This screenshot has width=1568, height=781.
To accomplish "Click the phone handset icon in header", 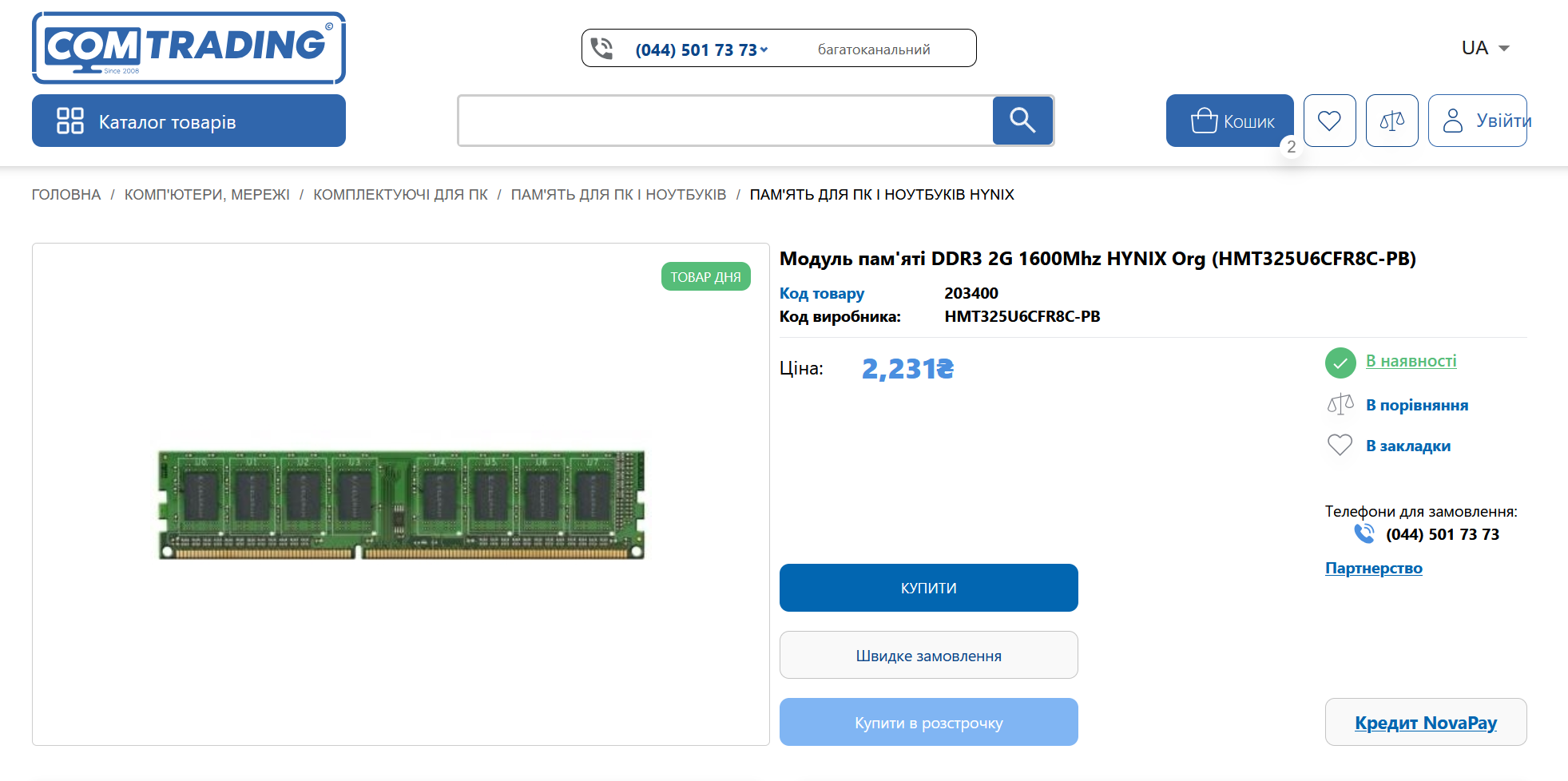I will pyautogui.click(x=601, y=49).
